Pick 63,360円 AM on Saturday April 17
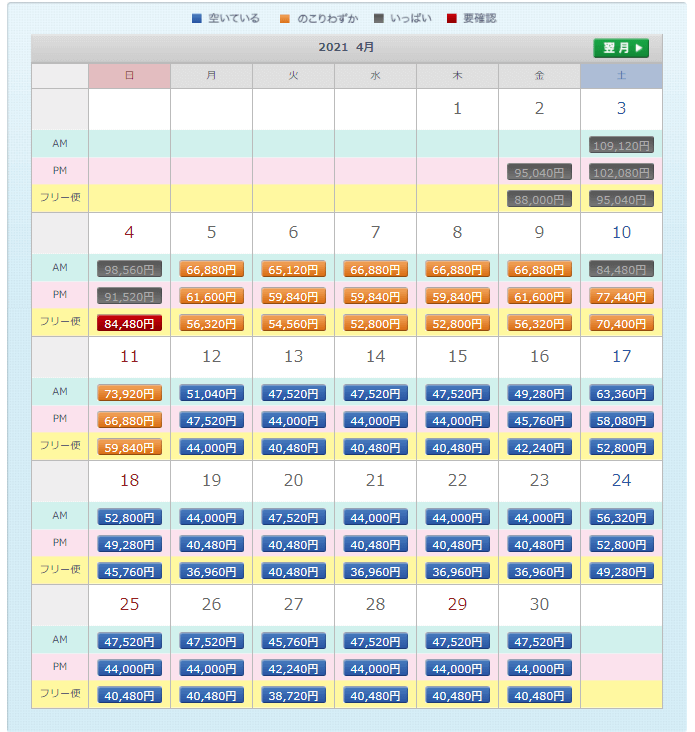This screenshot has width=695, height=732. 621,393
